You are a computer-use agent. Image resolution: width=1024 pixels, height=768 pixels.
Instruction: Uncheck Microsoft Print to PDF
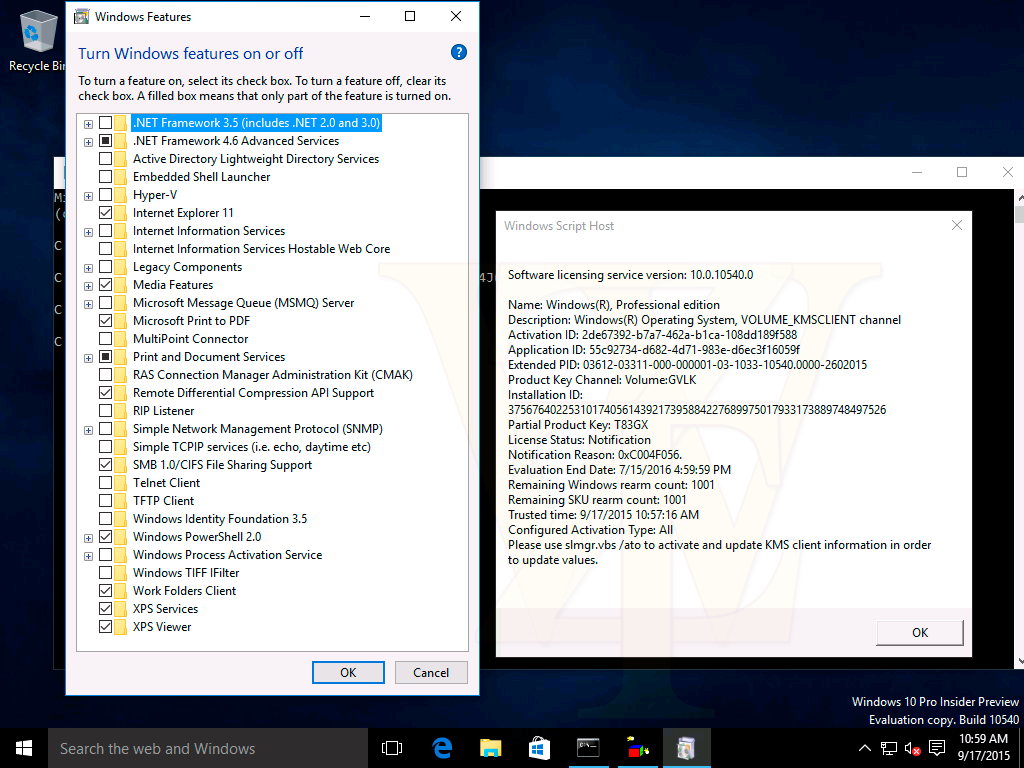pos(105,321)
